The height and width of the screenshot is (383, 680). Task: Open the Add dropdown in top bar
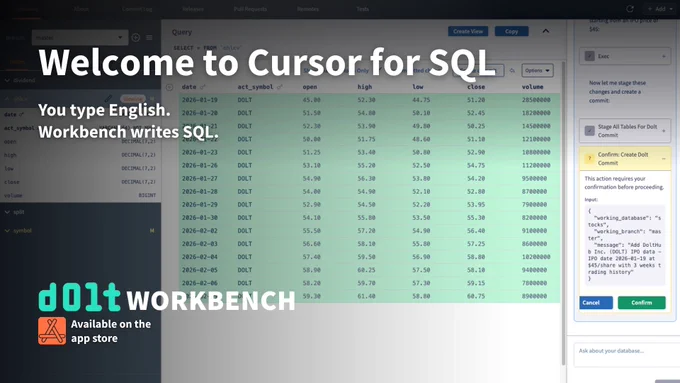[x=660, y=9]
